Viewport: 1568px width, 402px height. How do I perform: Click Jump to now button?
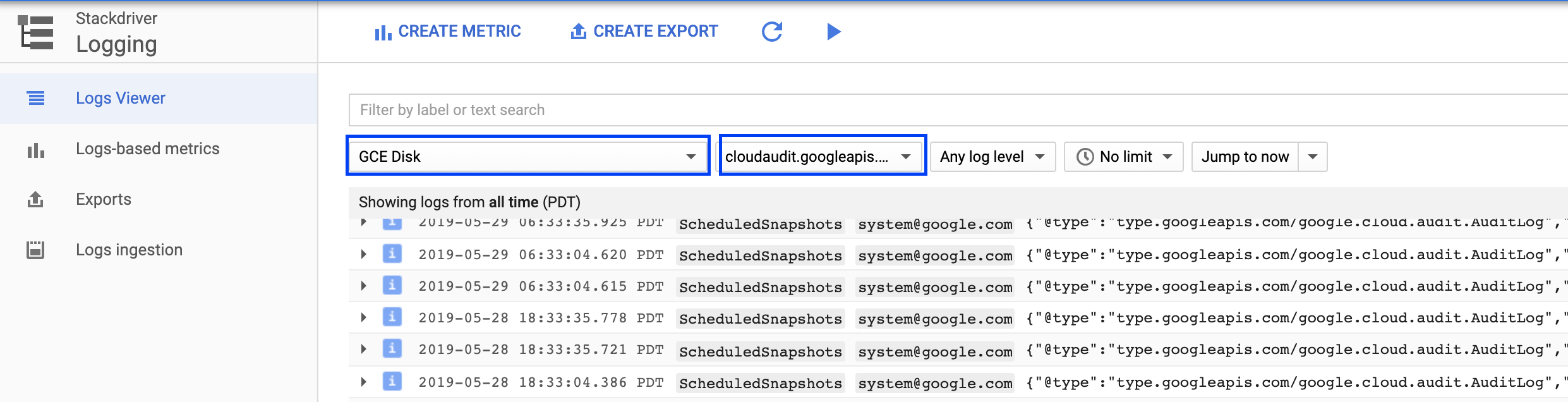coord(1245,157)
